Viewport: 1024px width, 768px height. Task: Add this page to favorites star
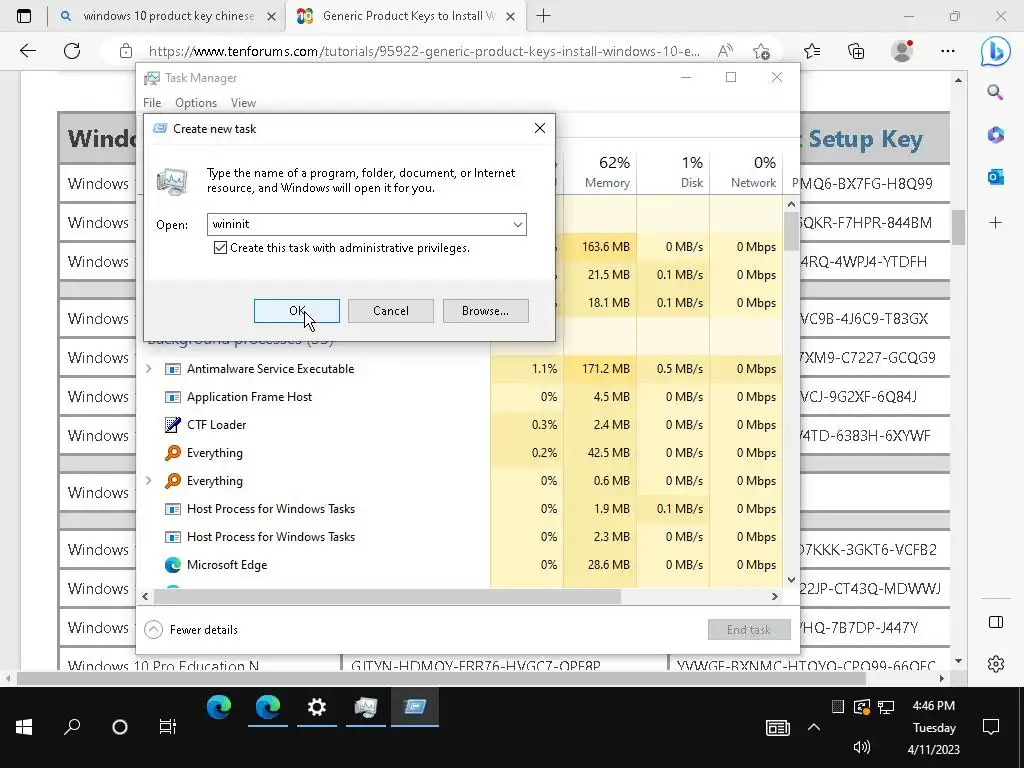coord(761,51)
